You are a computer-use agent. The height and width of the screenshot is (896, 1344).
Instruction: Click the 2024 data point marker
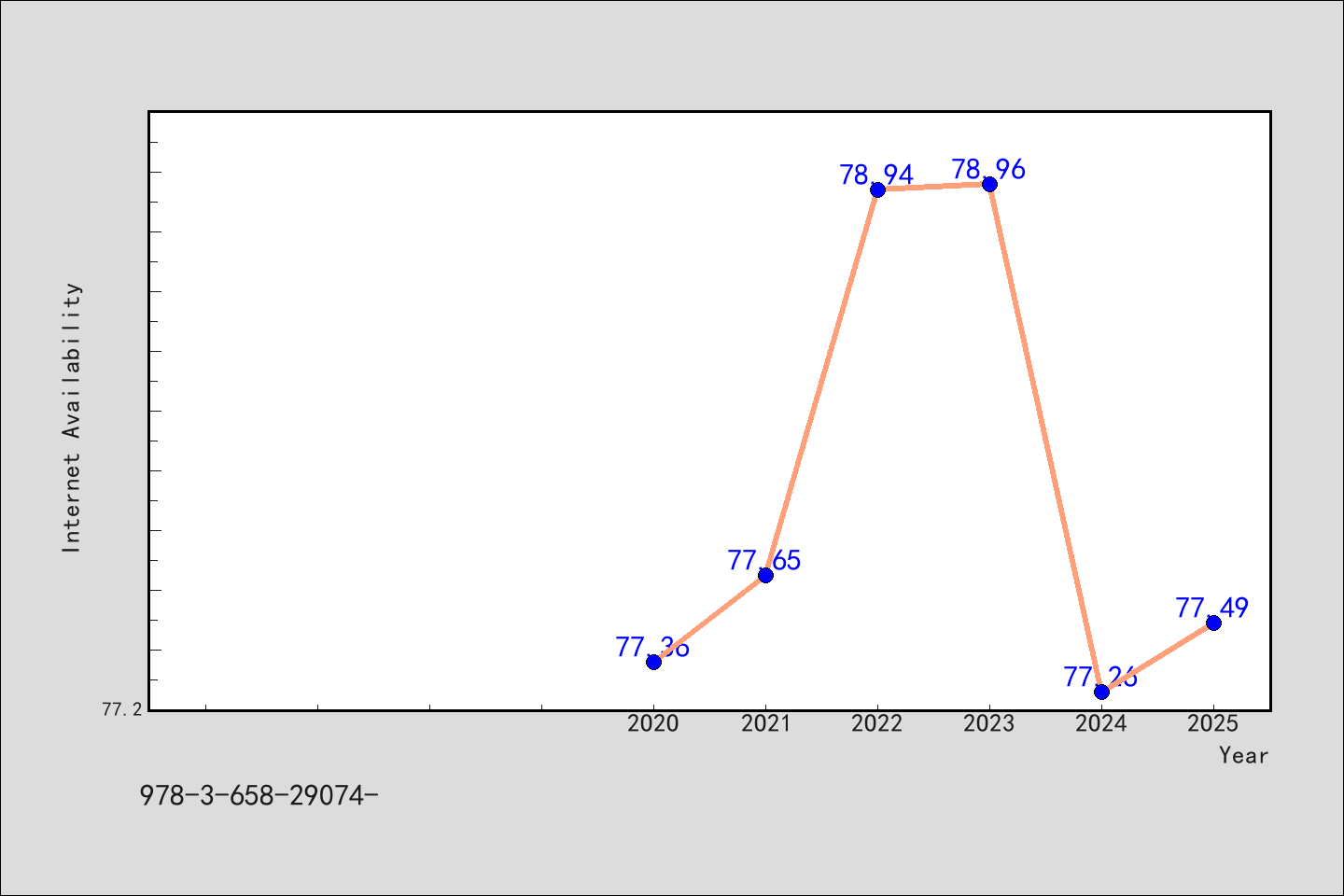pos(1101,692)
